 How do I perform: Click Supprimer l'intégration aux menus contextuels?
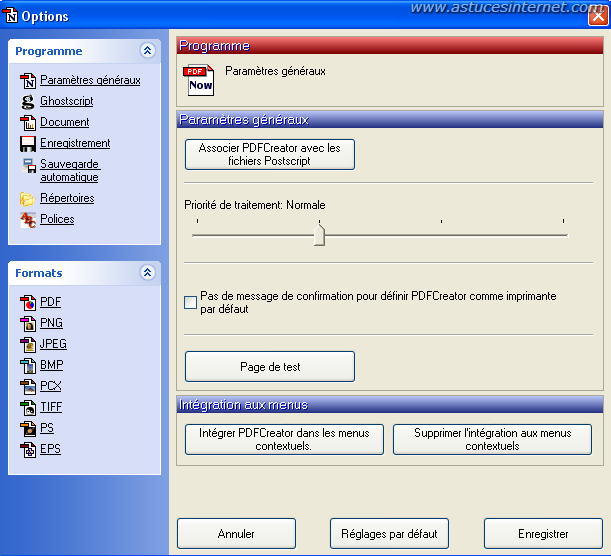coord(492,440)
